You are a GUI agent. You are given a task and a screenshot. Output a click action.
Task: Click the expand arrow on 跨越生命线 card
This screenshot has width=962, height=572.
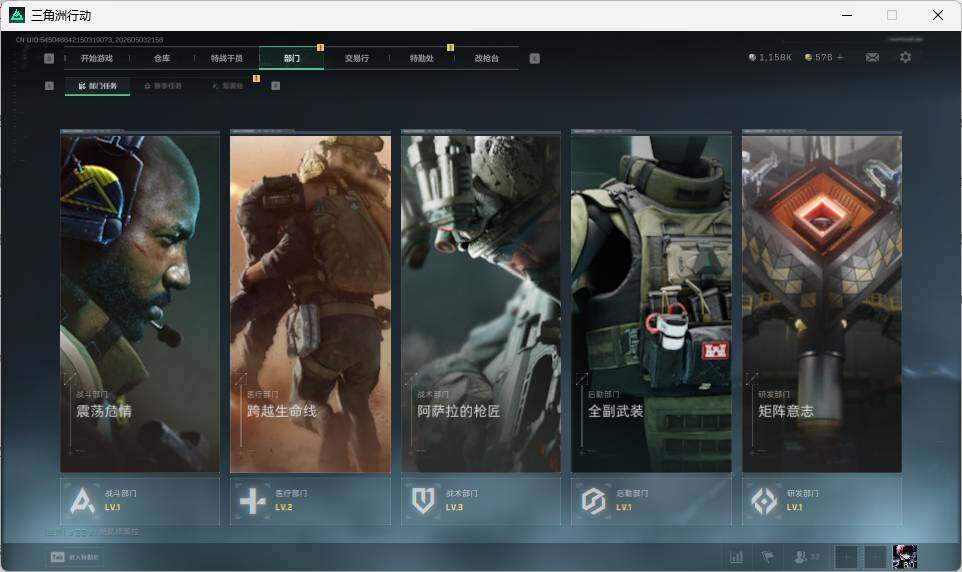[240, 378]
